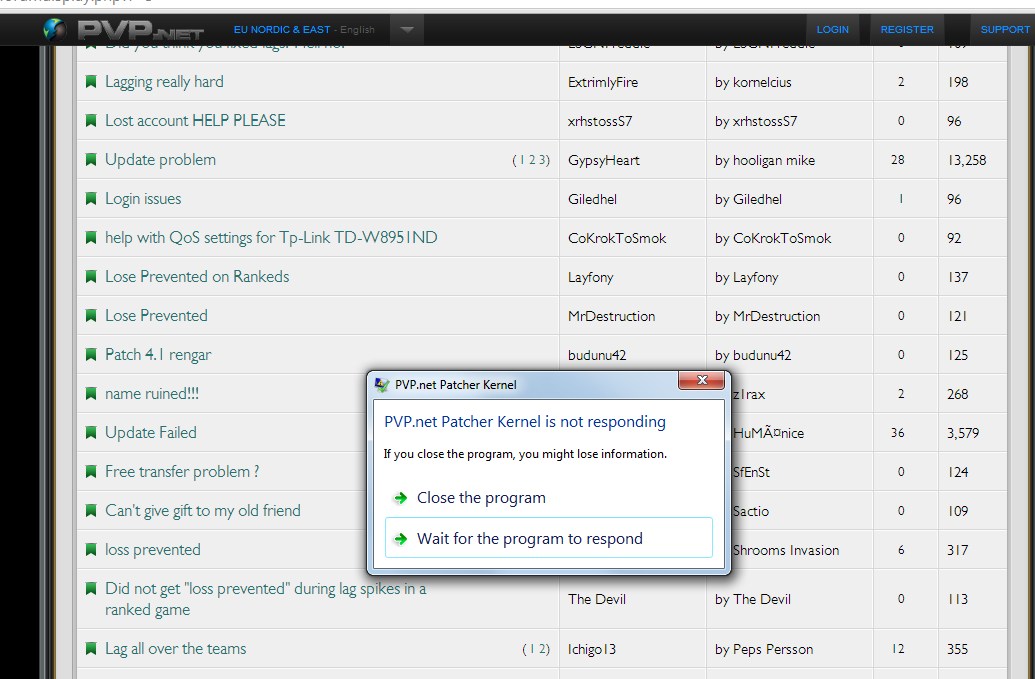Open the SUPPORT menu item

pos(1005,30)
